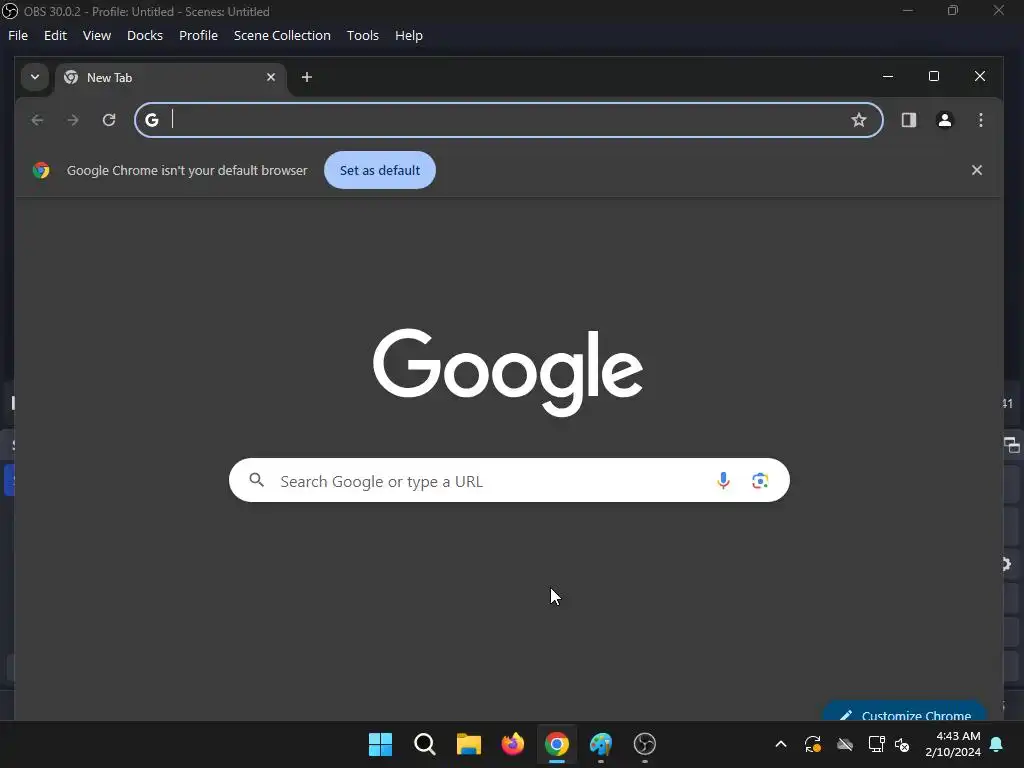Maximize the Chrome window

pyautogui.click(x=934, y=76)
